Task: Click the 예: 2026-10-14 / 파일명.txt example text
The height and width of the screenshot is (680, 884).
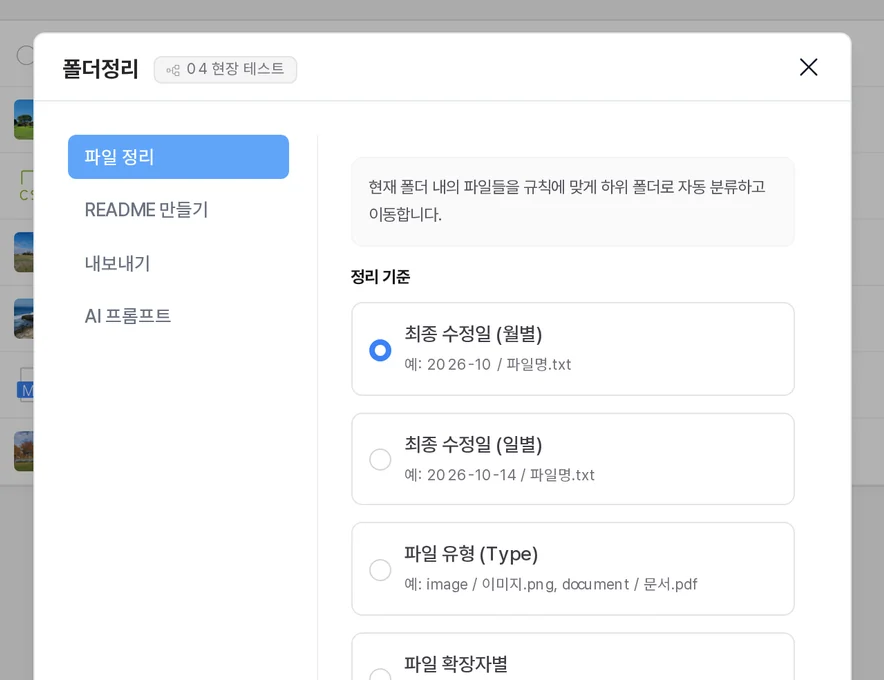Action: [500, 475]
